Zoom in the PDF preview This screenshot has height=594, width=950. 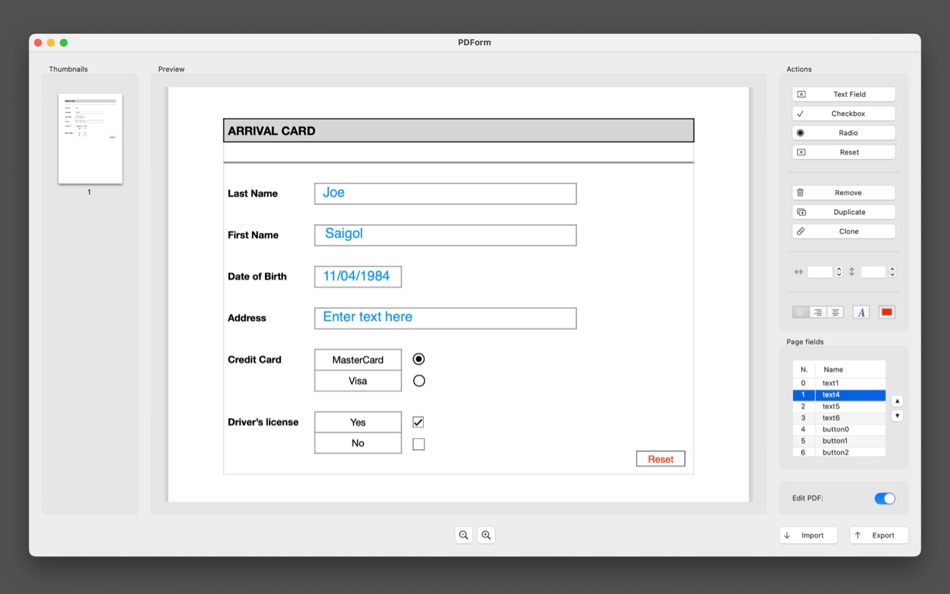(x=486, y=535)
